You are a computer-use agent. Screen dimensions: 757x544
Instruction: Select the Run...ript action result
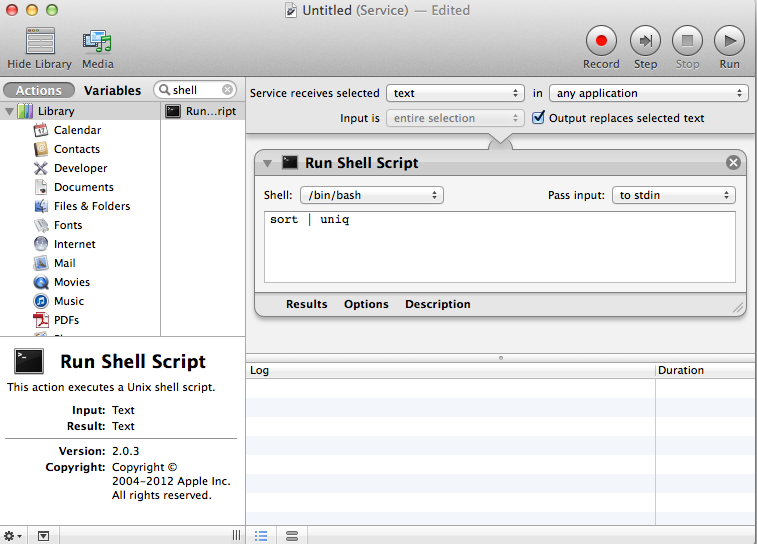pyautogui.click(x=203, y=111)
